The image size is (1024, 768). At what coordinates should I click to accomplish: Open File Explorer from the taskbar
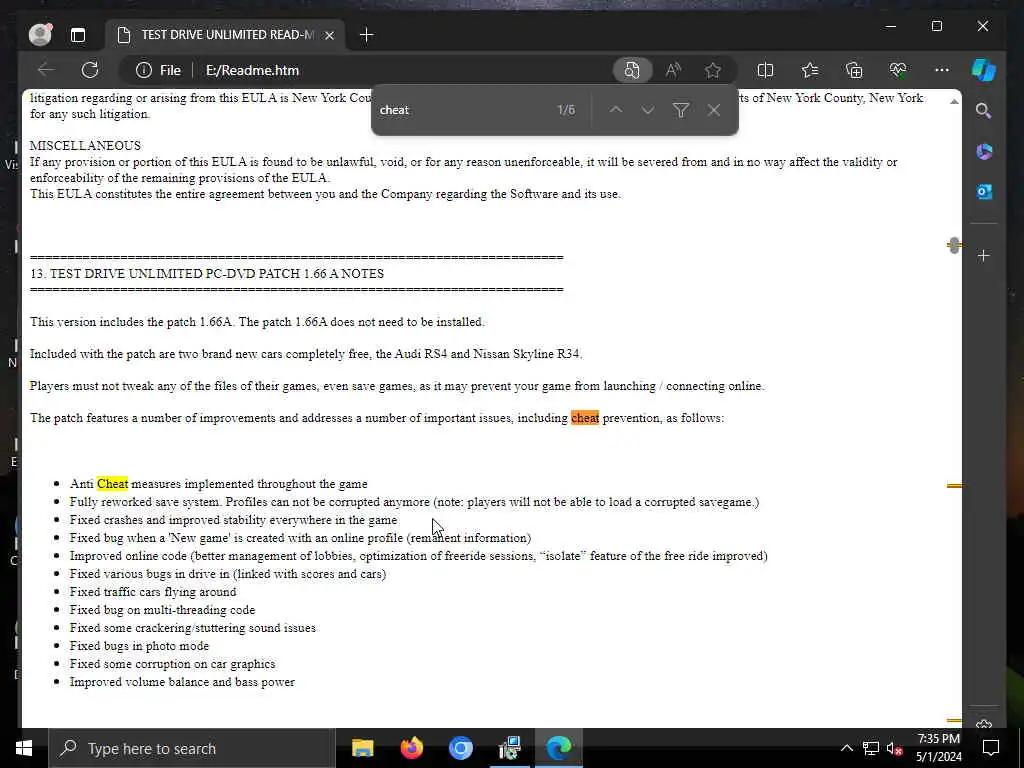[362, 748]
